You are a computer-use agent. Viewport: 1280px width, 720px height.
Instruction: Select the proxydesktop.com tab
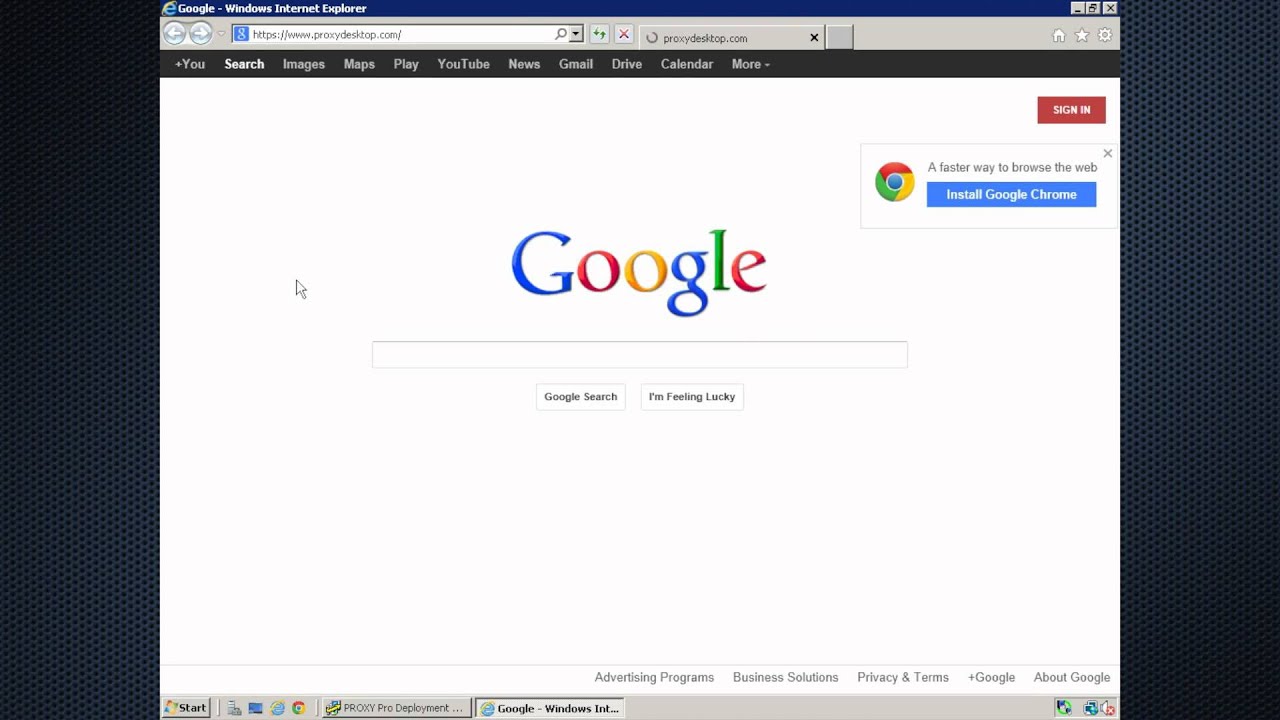(731, 38)
